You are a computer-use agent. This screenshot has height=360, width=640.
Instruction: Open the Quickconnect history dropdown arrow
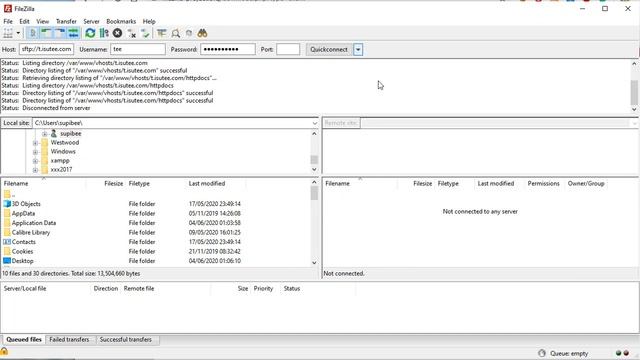tap(358, 50)
